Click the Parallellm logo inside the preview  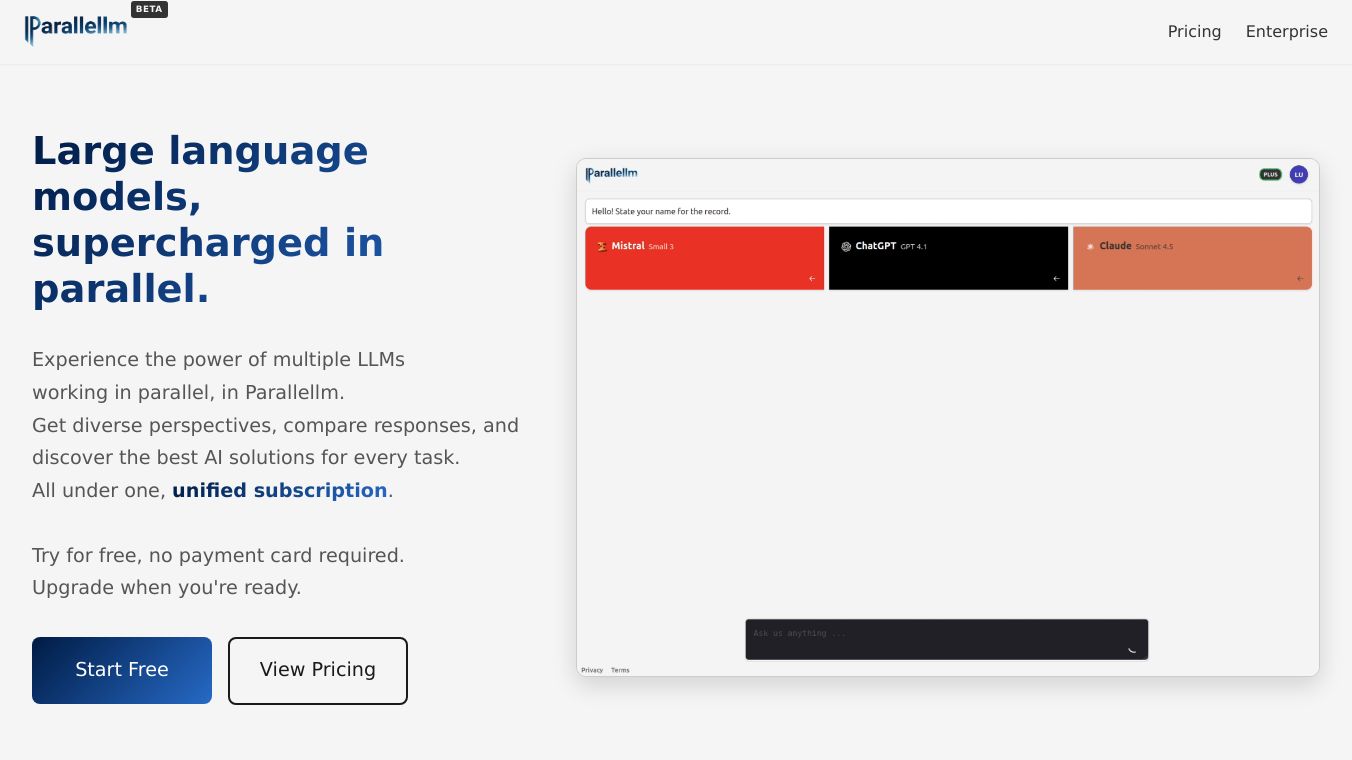(612, 174)
